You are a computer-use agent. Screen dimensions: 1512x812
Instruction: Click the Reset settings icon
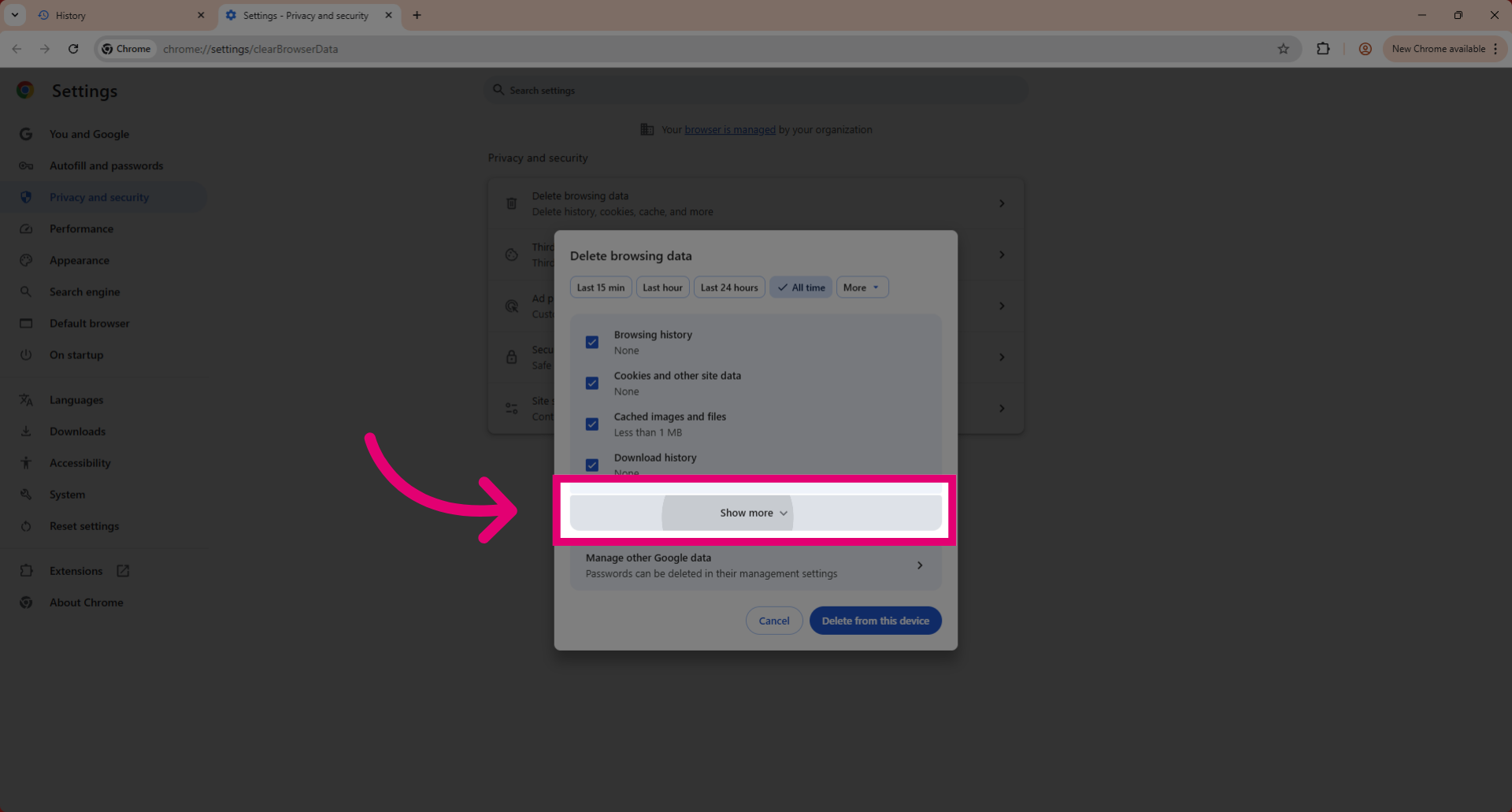tap(26, 526)
